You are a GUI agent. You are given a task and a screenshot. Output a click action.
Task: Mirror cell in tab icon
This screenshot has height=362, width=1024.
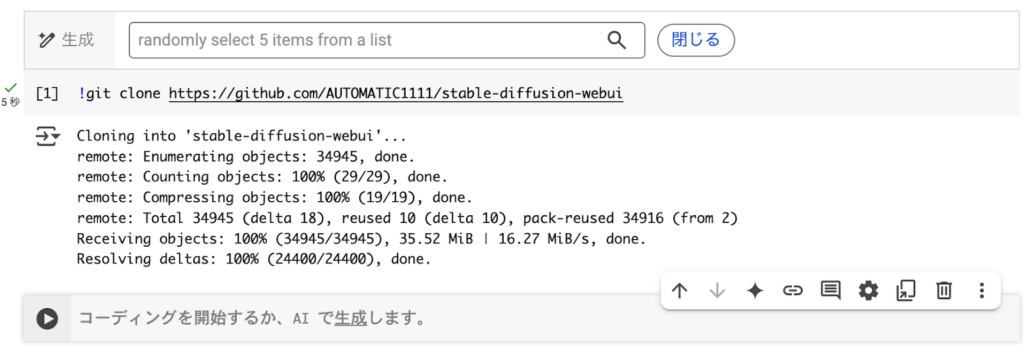[905, 291]
